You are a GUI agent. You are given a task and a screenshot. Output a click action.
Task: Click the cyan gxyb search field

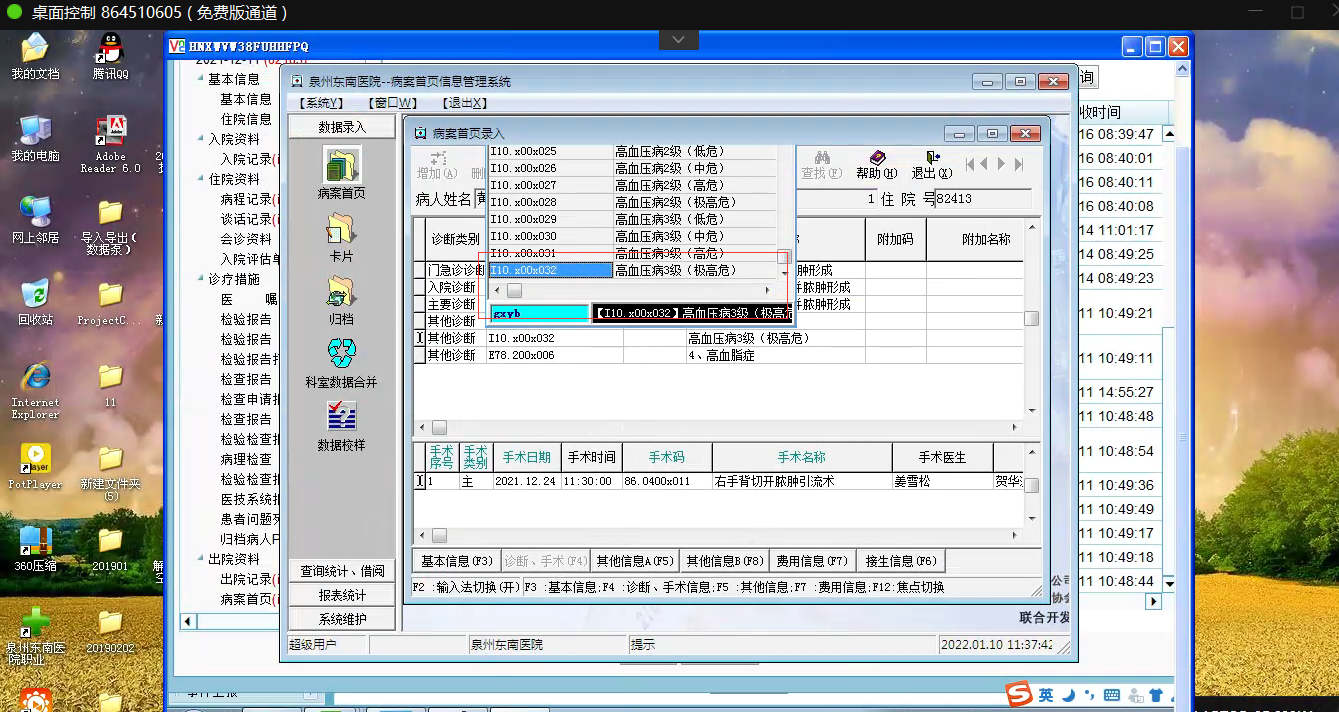pyautogui.click(x=540, y=313)
